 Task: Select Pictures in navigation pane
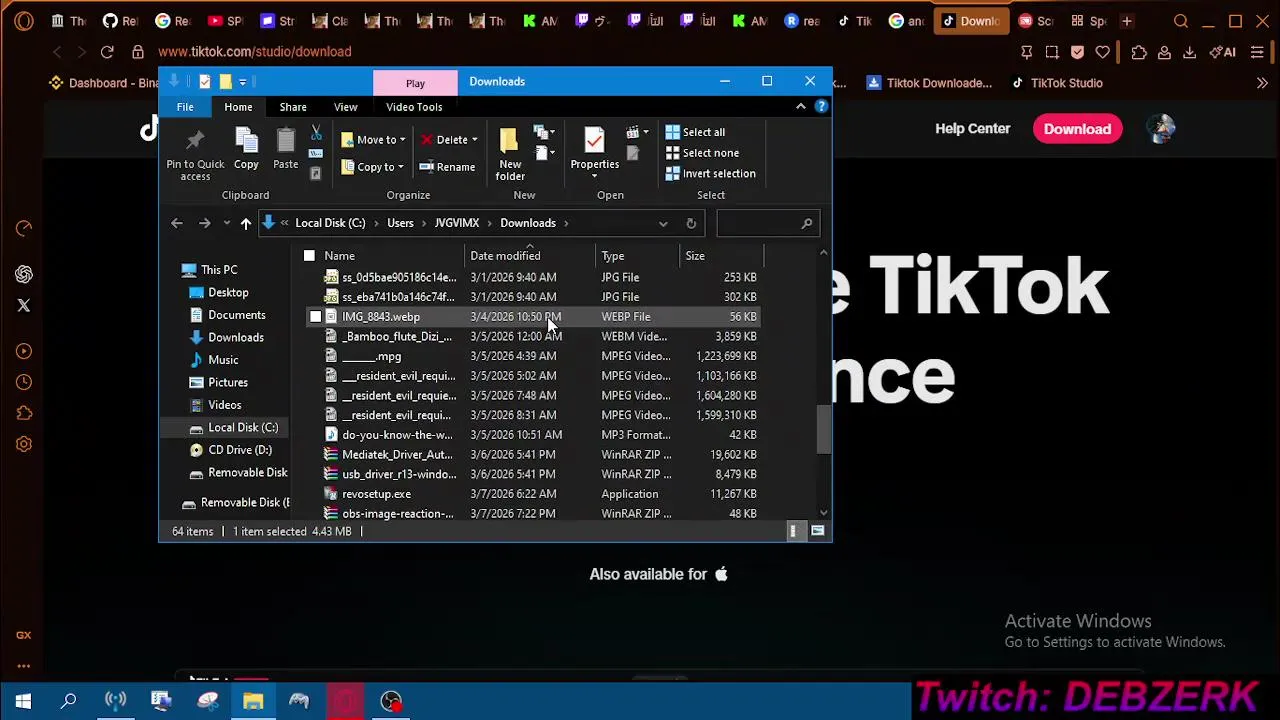(x=228, y=382)
